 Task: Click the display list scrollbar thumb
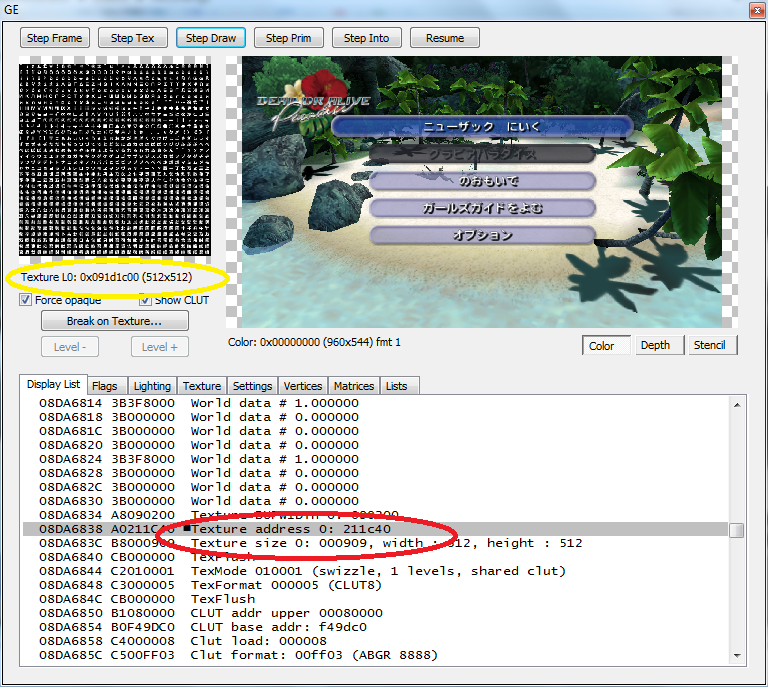[x=737, y=530]
